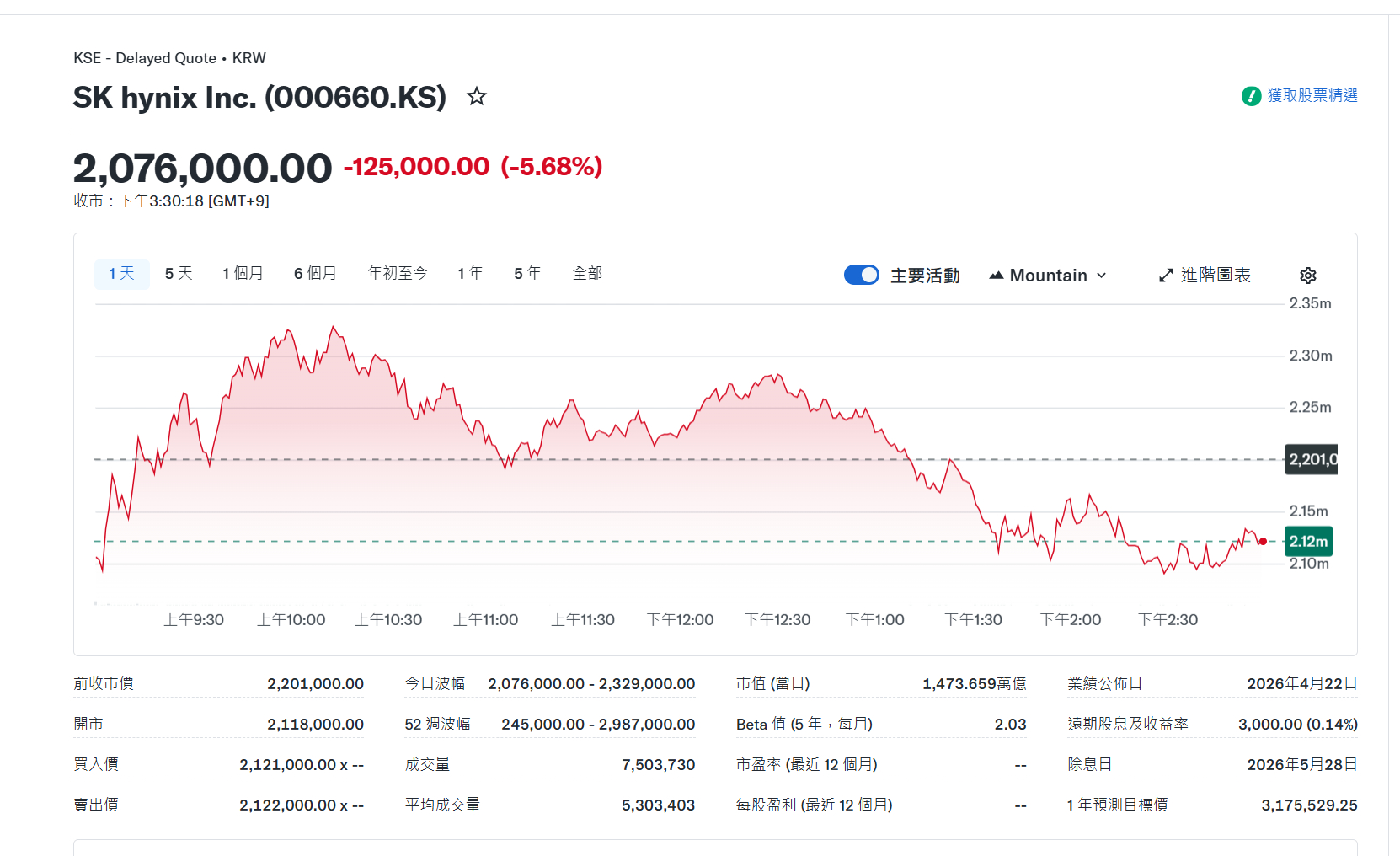Switch chart to 1 個月 range
Viewport: 1400px width, 856px height.
pyautogui.click(x=243, y=274)
